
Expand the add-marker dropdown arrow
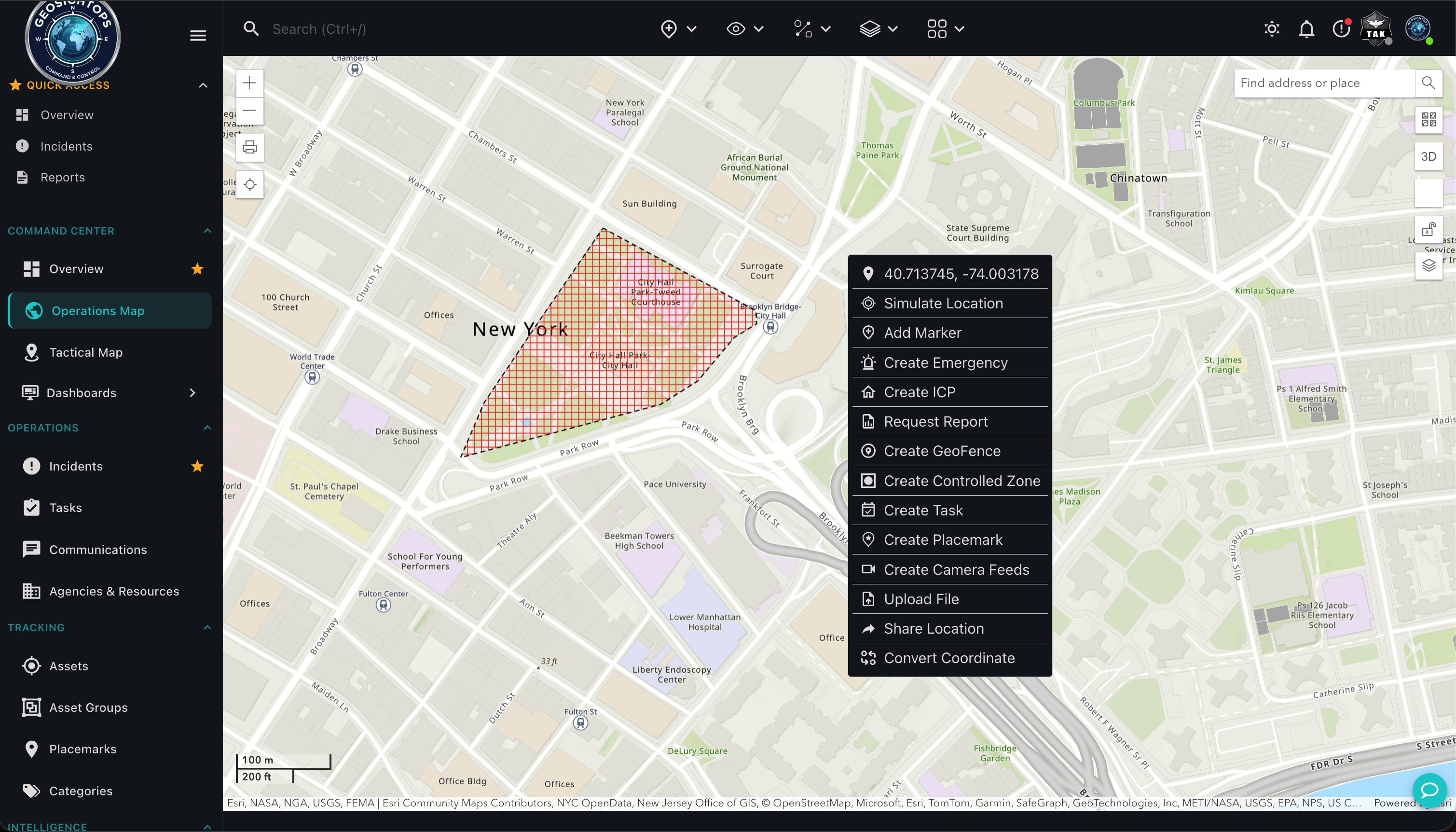click(x=692, y=29)
